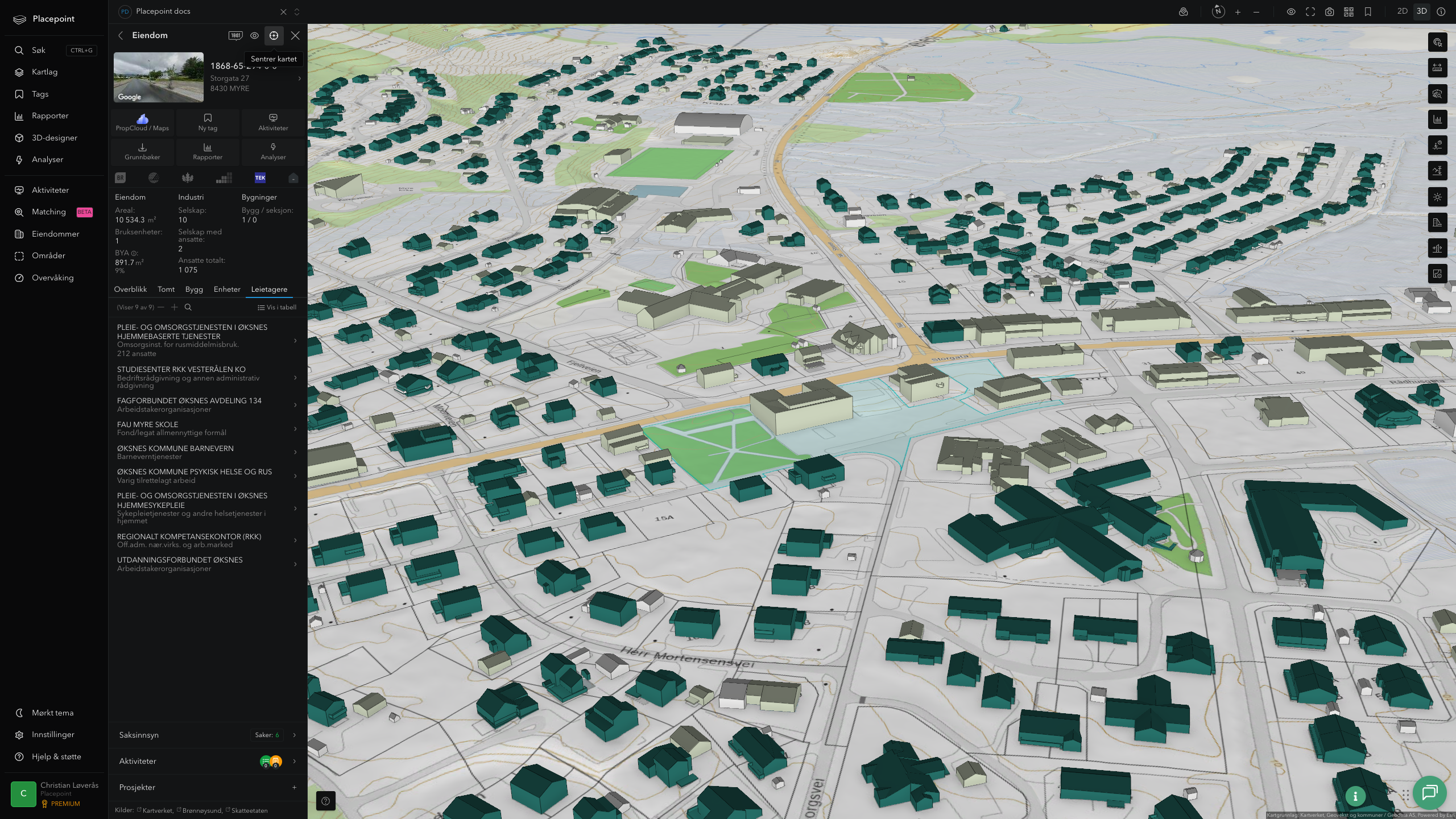Screen dimensions: 1456x819
Task: Expand the Aktiviteter section at panel bottom
Action: pyautogui.click(x=208, y=761)
